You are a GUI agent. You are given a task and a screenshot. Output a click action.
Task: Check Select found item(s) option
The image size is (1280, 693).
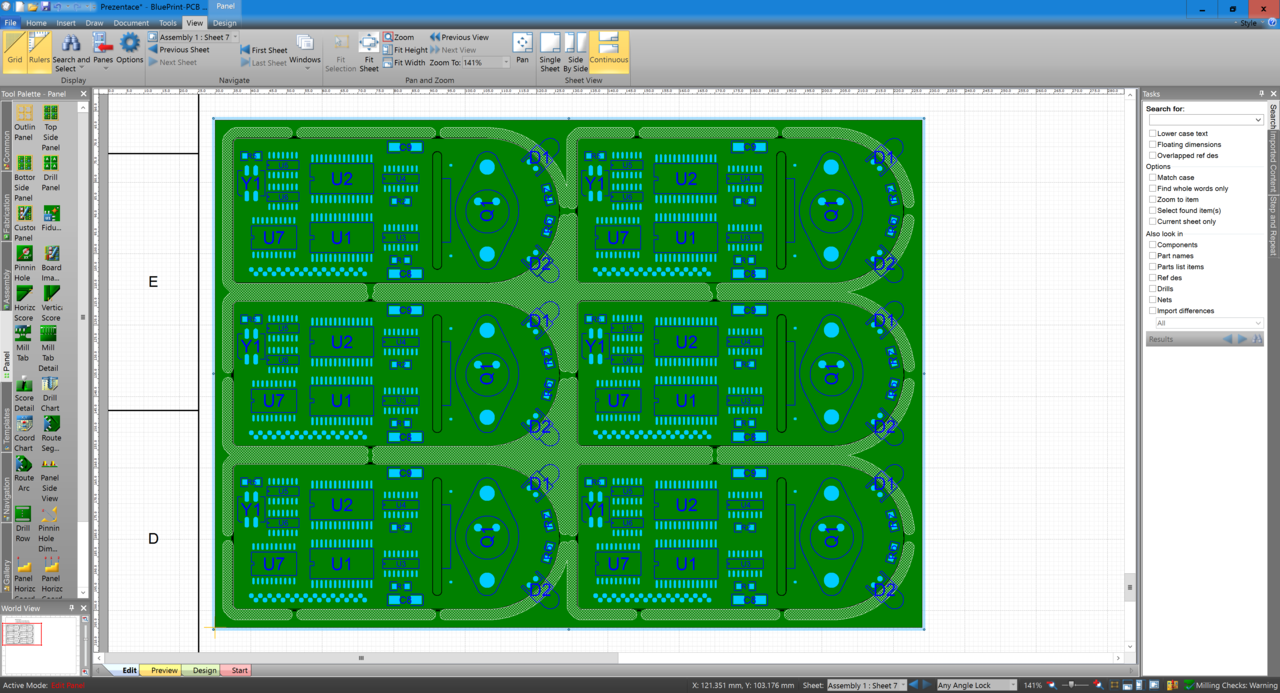[x=1153, y=210]
